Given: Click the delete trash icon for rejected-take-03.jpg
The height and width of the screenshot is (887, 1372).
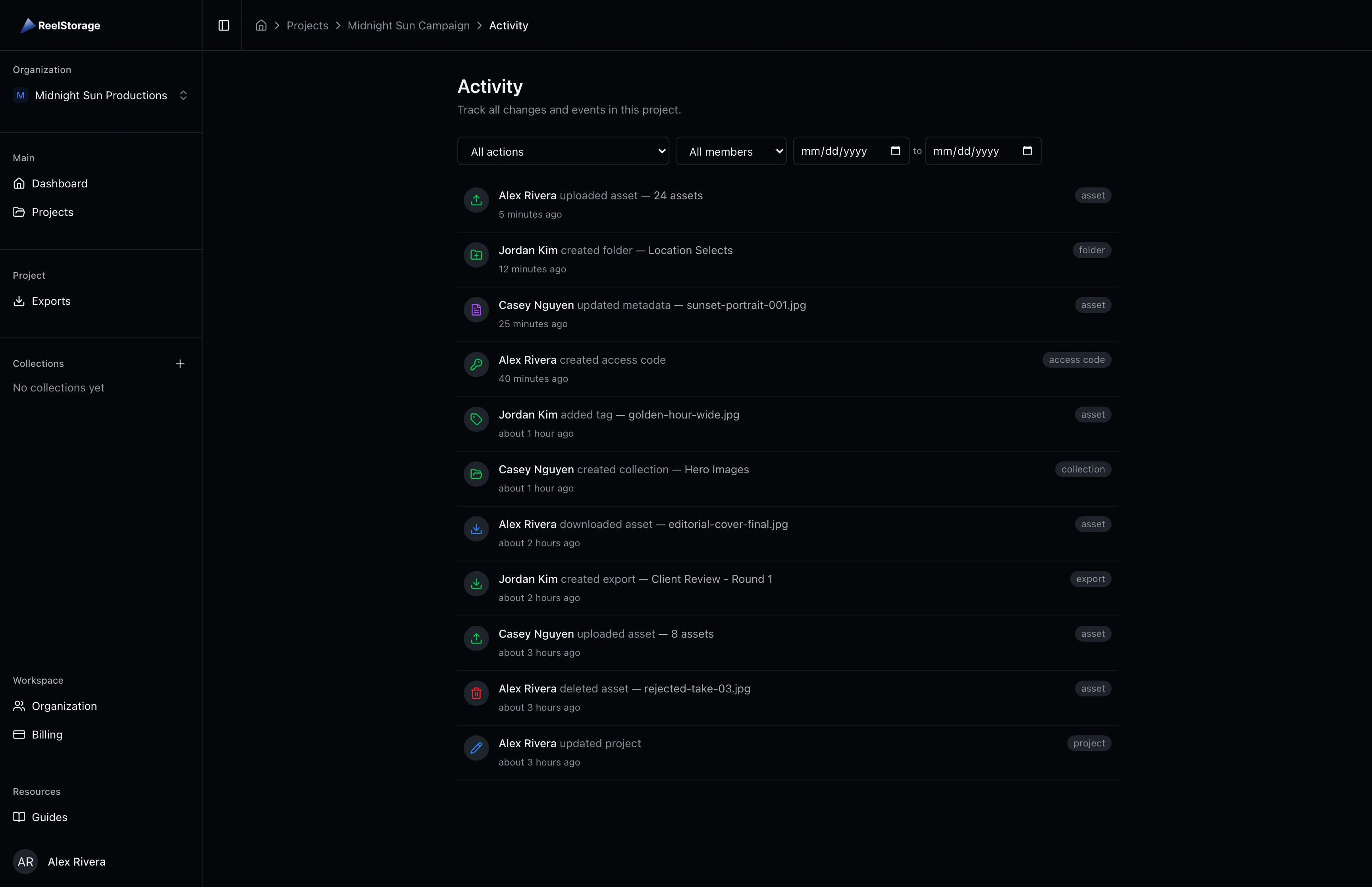Looking at the screenshot, I should pyautogui.click(x=476, y=693).
